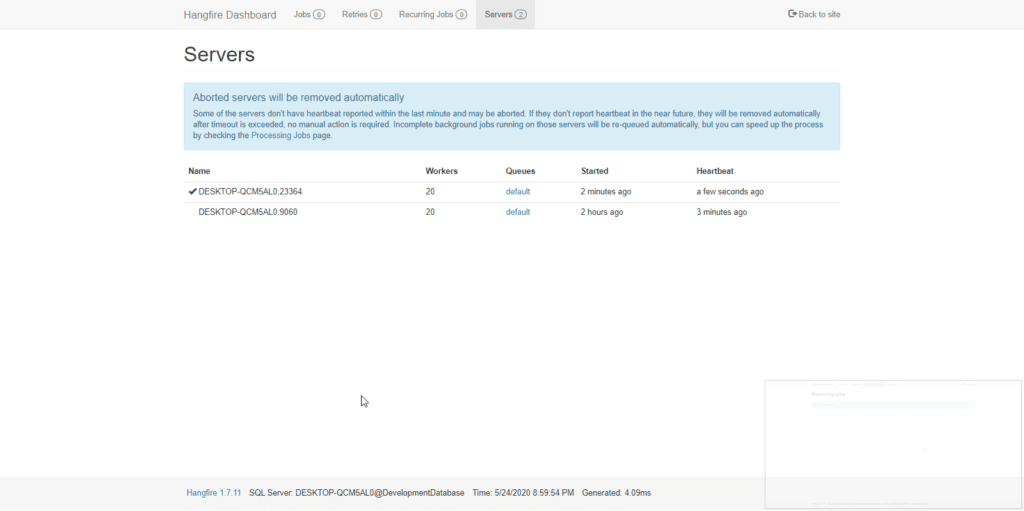Open the Processing Jobs page link
1024x511 pixels.
click(281, 136)
